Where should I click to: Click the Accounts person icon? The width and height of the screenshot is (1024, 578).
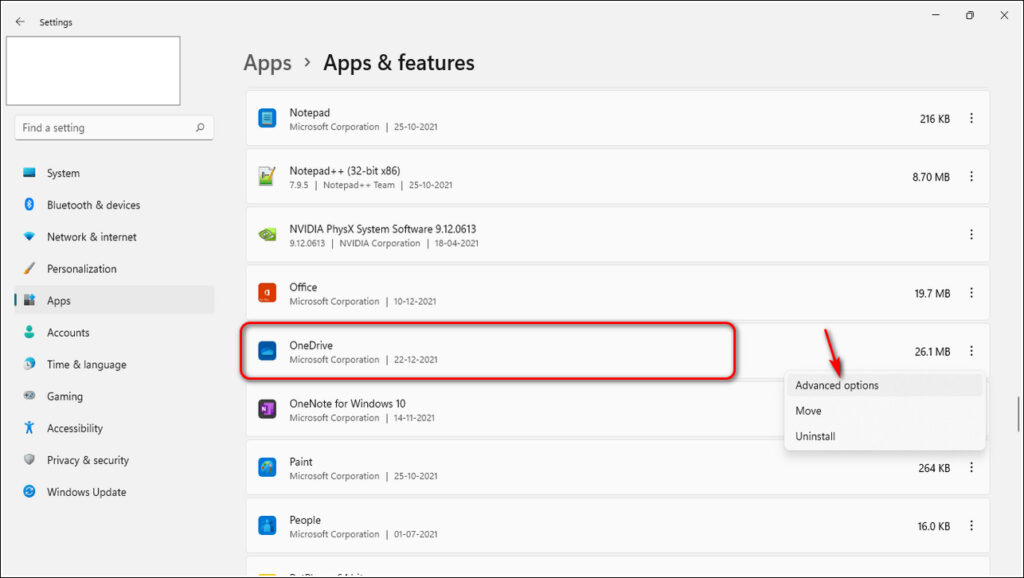point(29,332)
